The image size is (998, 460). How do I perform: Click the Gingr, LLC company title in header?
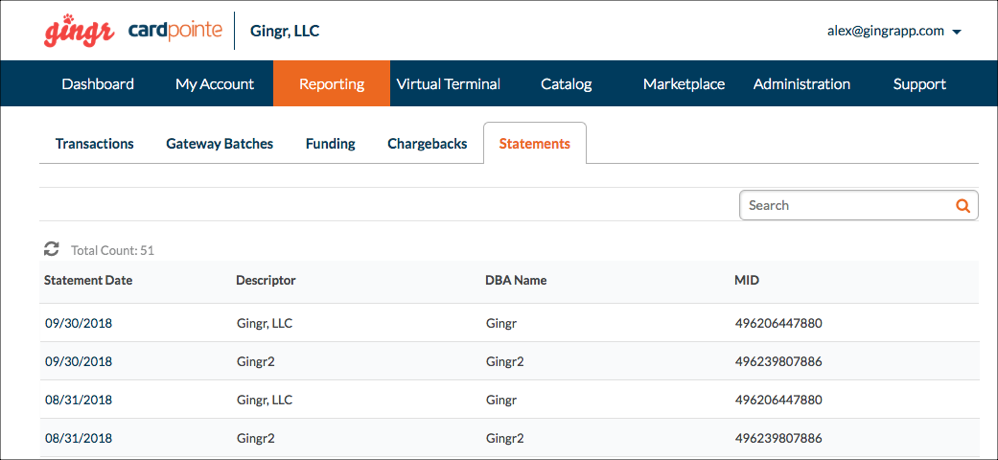285,31
